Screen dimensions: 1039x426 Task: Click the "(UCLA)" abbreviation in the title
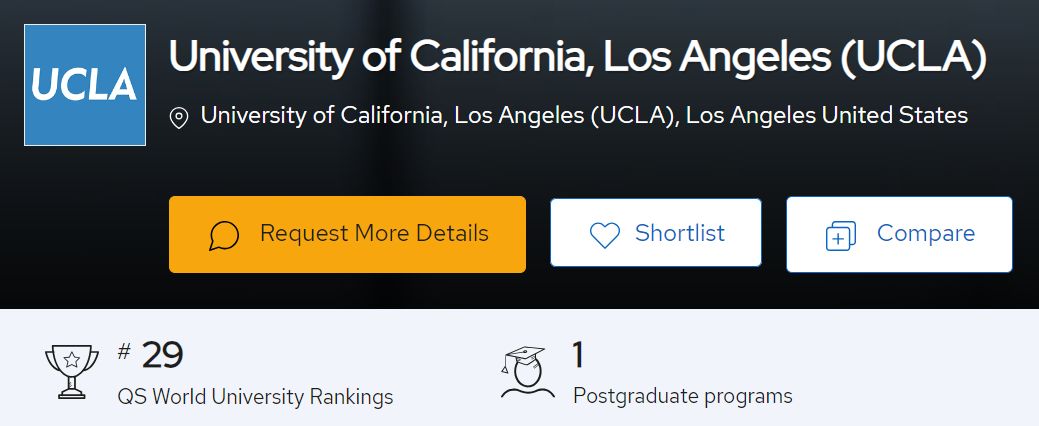[913, 57]
